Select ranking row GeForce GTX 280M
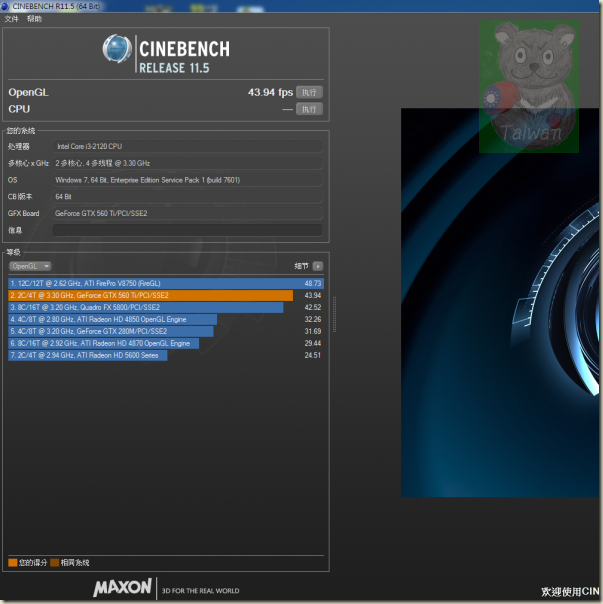 [x=166, y=331]
